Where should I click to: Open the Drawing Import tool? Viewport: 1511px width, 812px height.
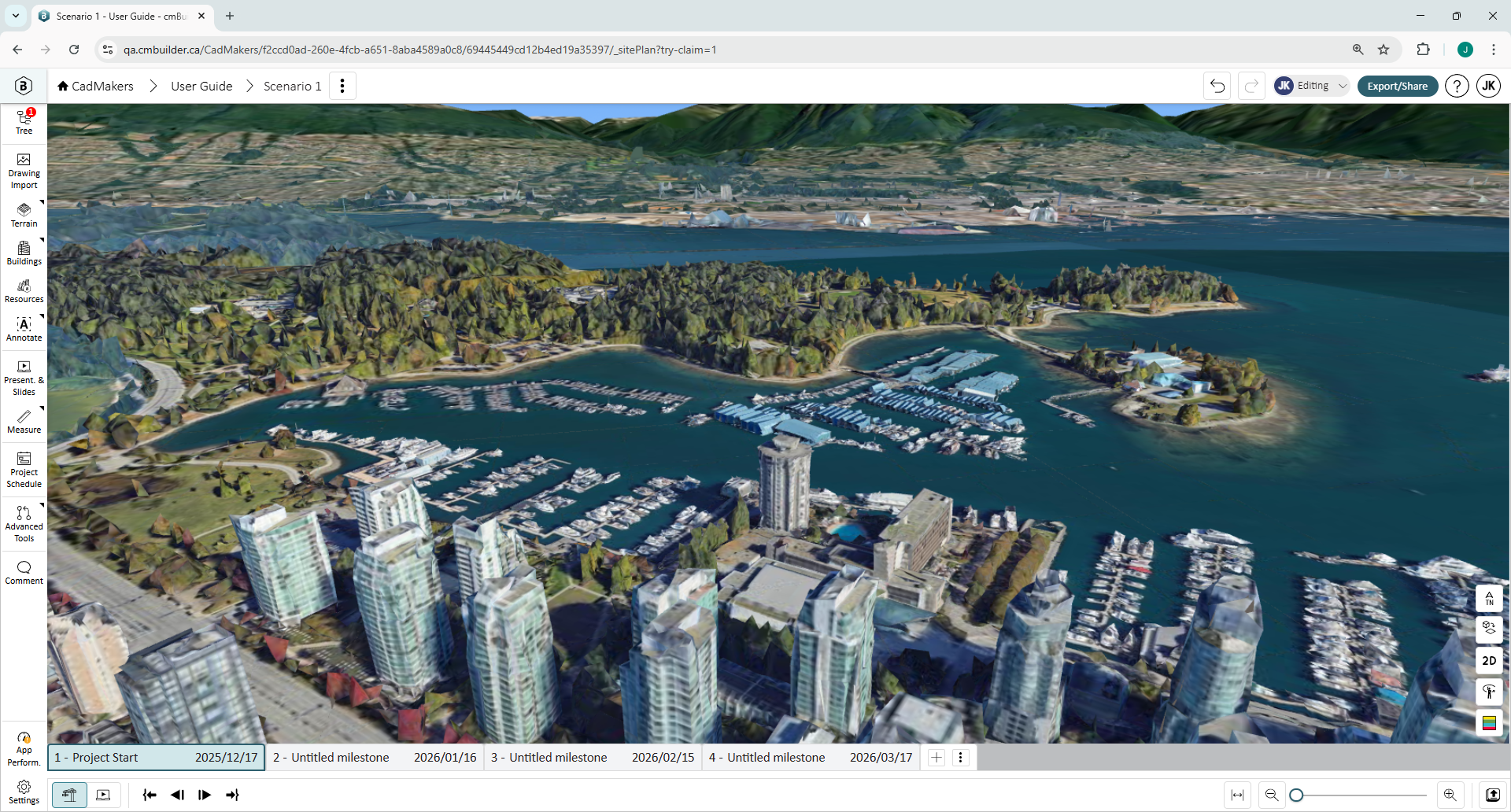click(24, 172)
